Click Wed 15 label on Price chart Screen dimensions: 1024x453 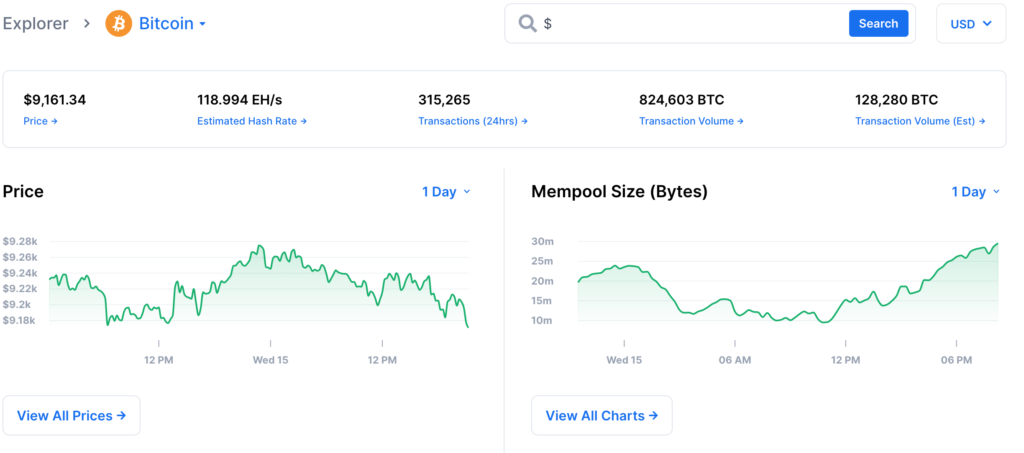(x=270, y=360)
